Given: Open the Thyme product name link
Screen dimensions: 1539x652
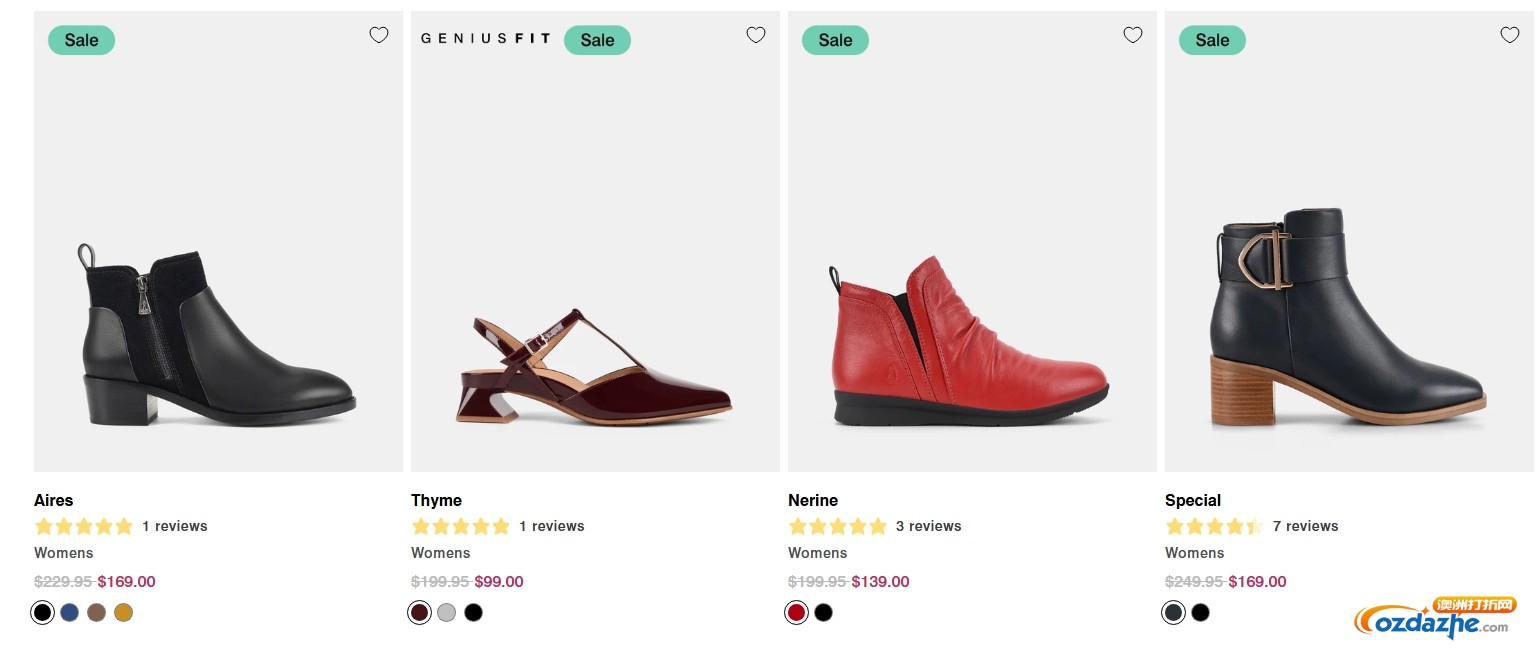Looking at the screenshot, I should (436, 500).
